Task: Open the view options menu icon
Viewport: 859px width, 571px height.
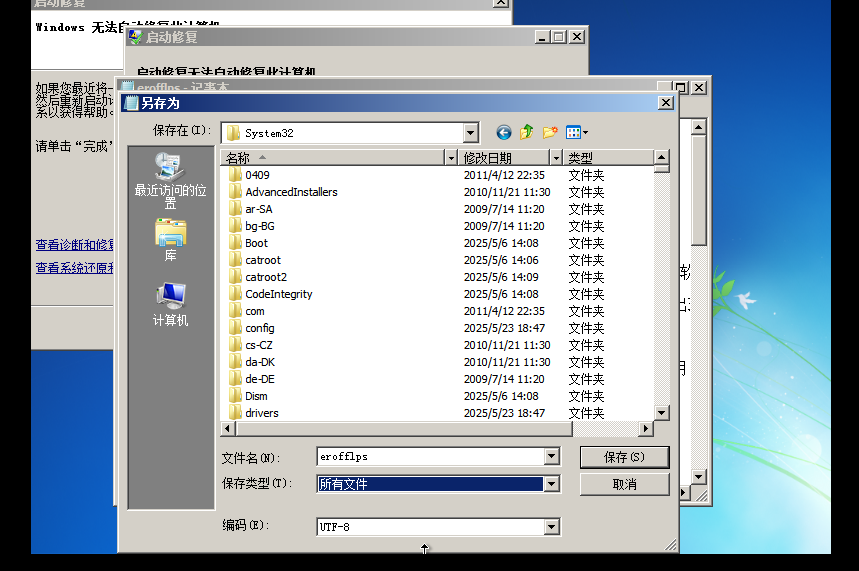Action: tap(576, 133)
